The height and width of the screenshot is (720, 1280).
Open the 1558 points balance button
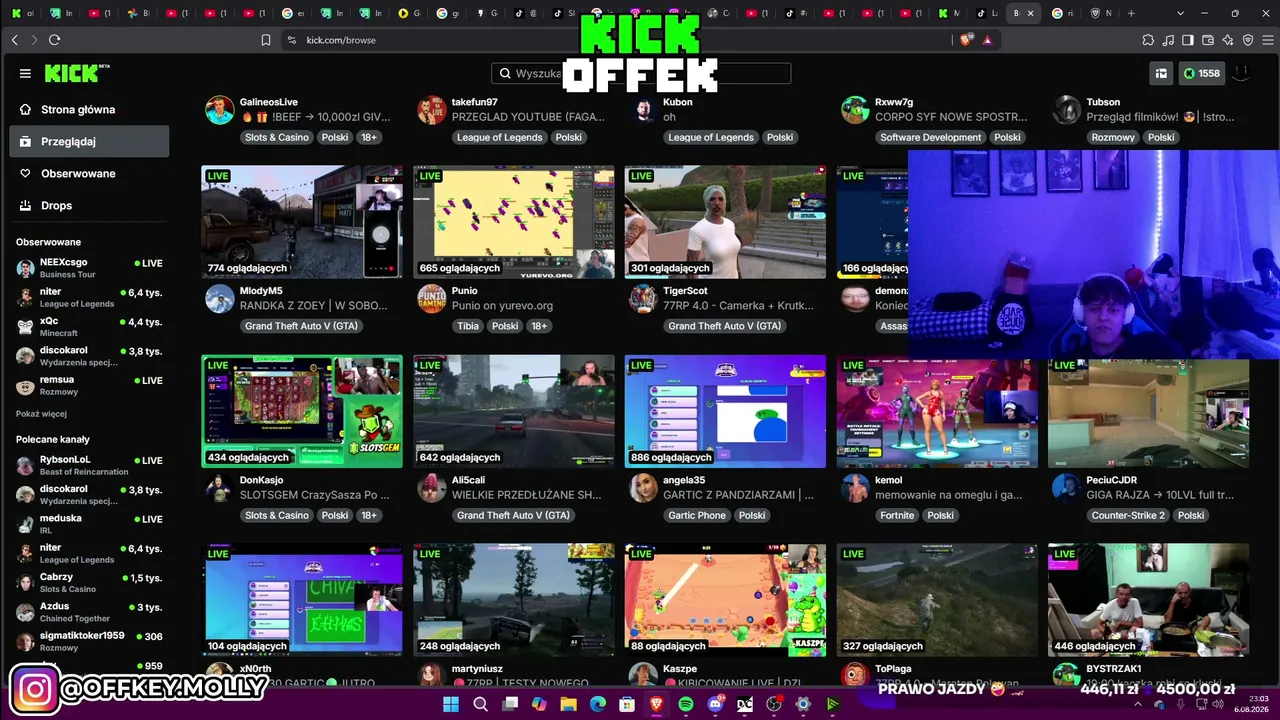(x=1202, y=73)
